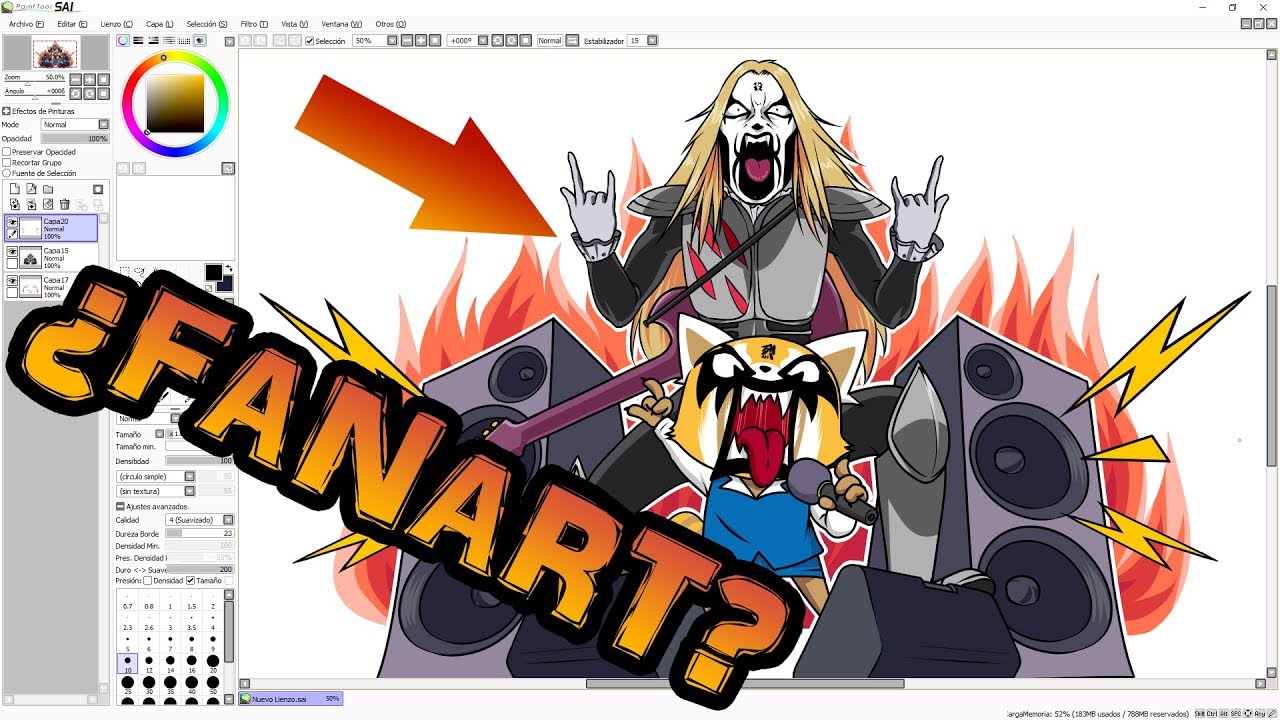The height and width of the screenshot is (720, 1280).
Task: Rotate view counterclockwise in the navigator
Action: click(75, 93)
